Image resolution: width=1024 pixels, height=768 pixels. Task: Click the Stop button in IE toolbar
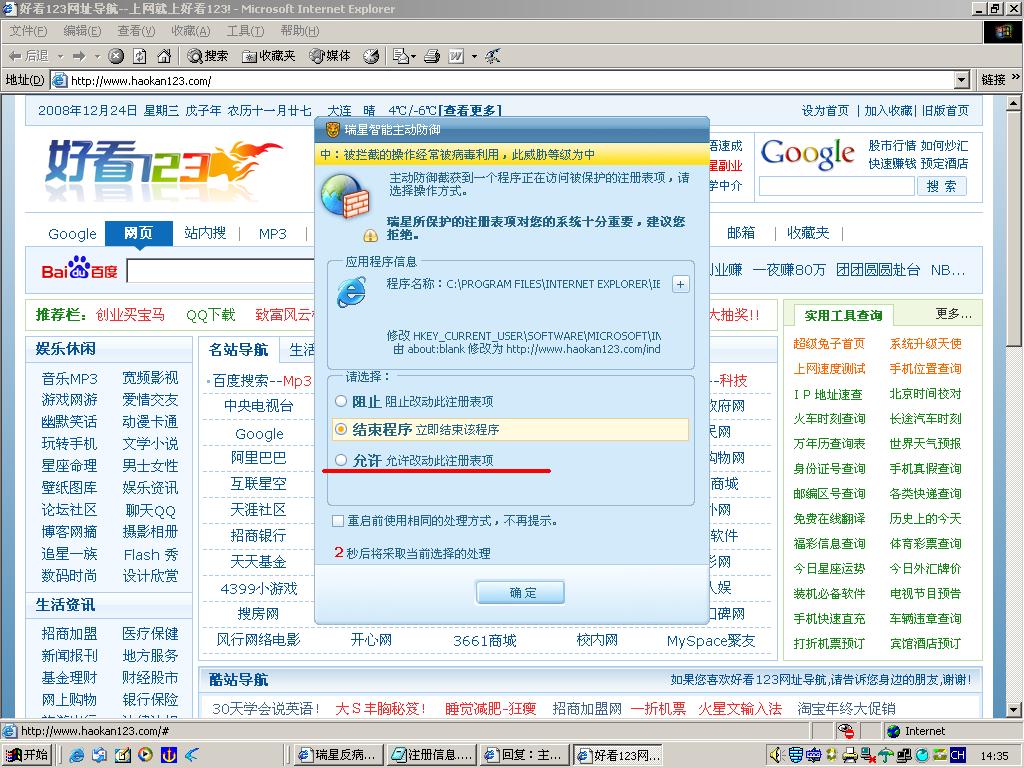point(116,56)
